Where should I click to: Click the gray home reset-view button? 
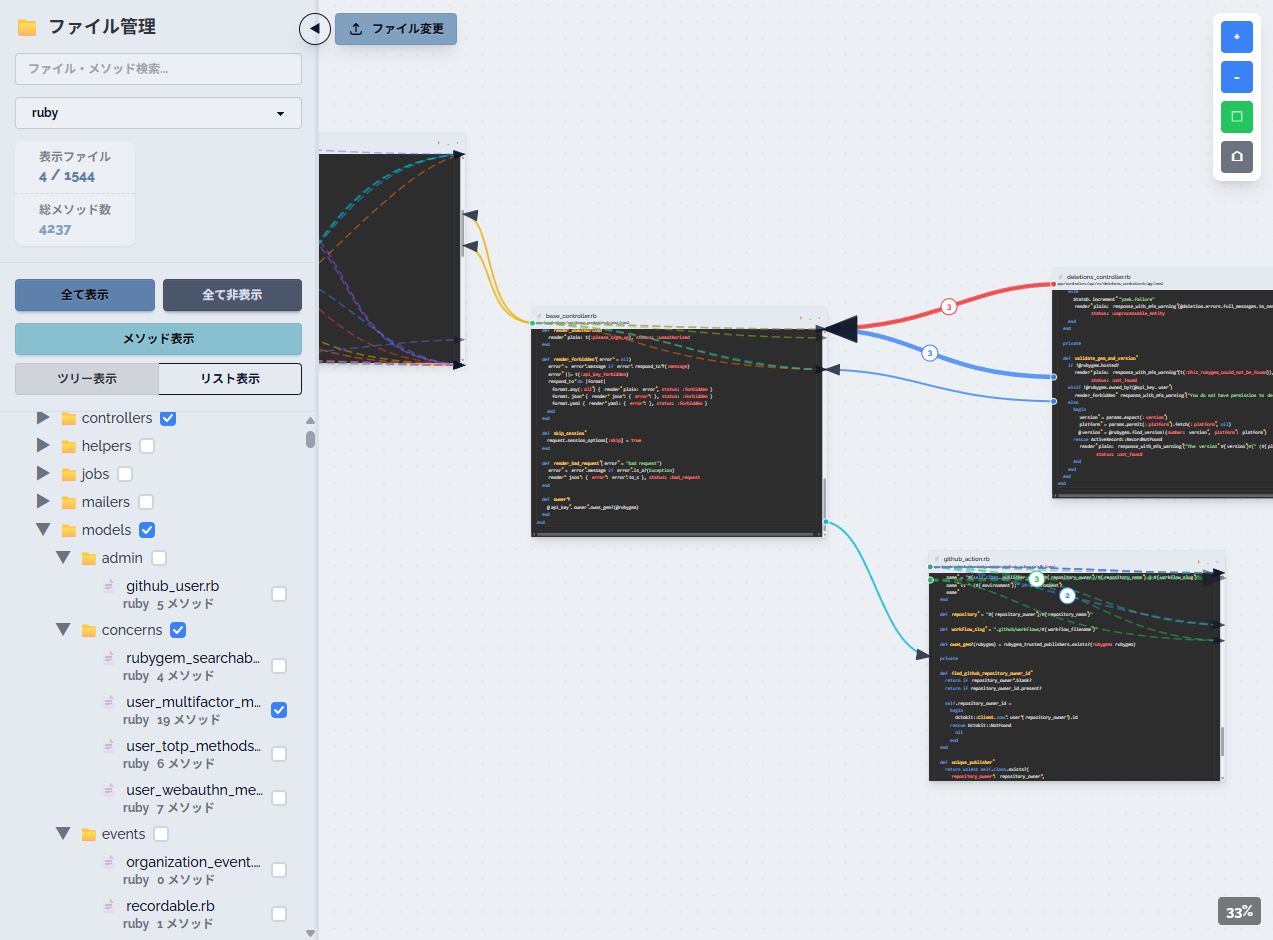click(x=1237, y=157)
